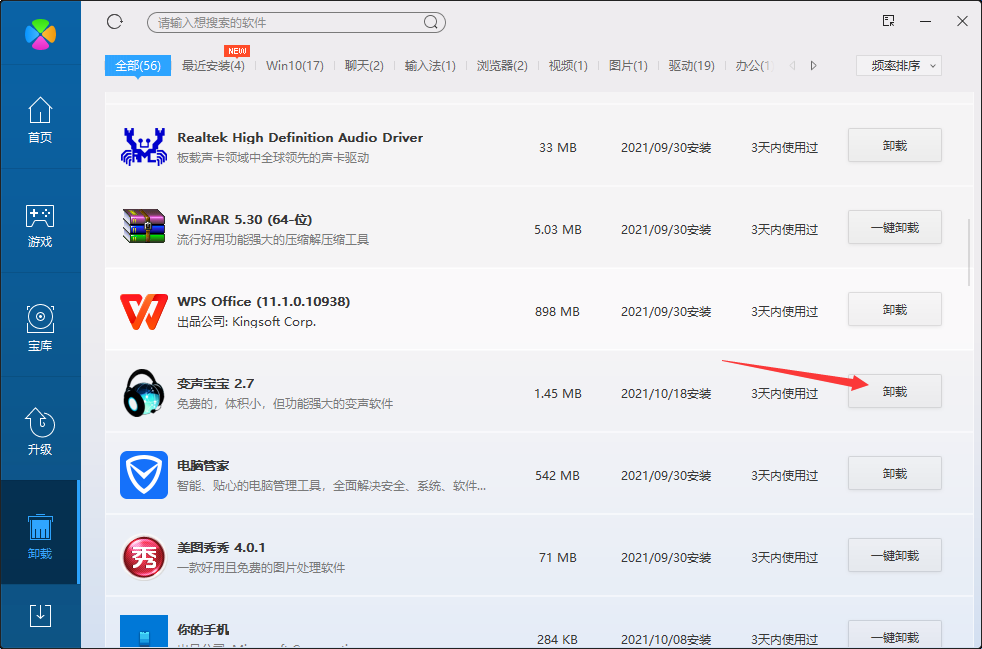This screenshot has width=982, height=649.
Task: Click the name Realtek High Definition Audio Driver
Action: click(x=300, y=138)
